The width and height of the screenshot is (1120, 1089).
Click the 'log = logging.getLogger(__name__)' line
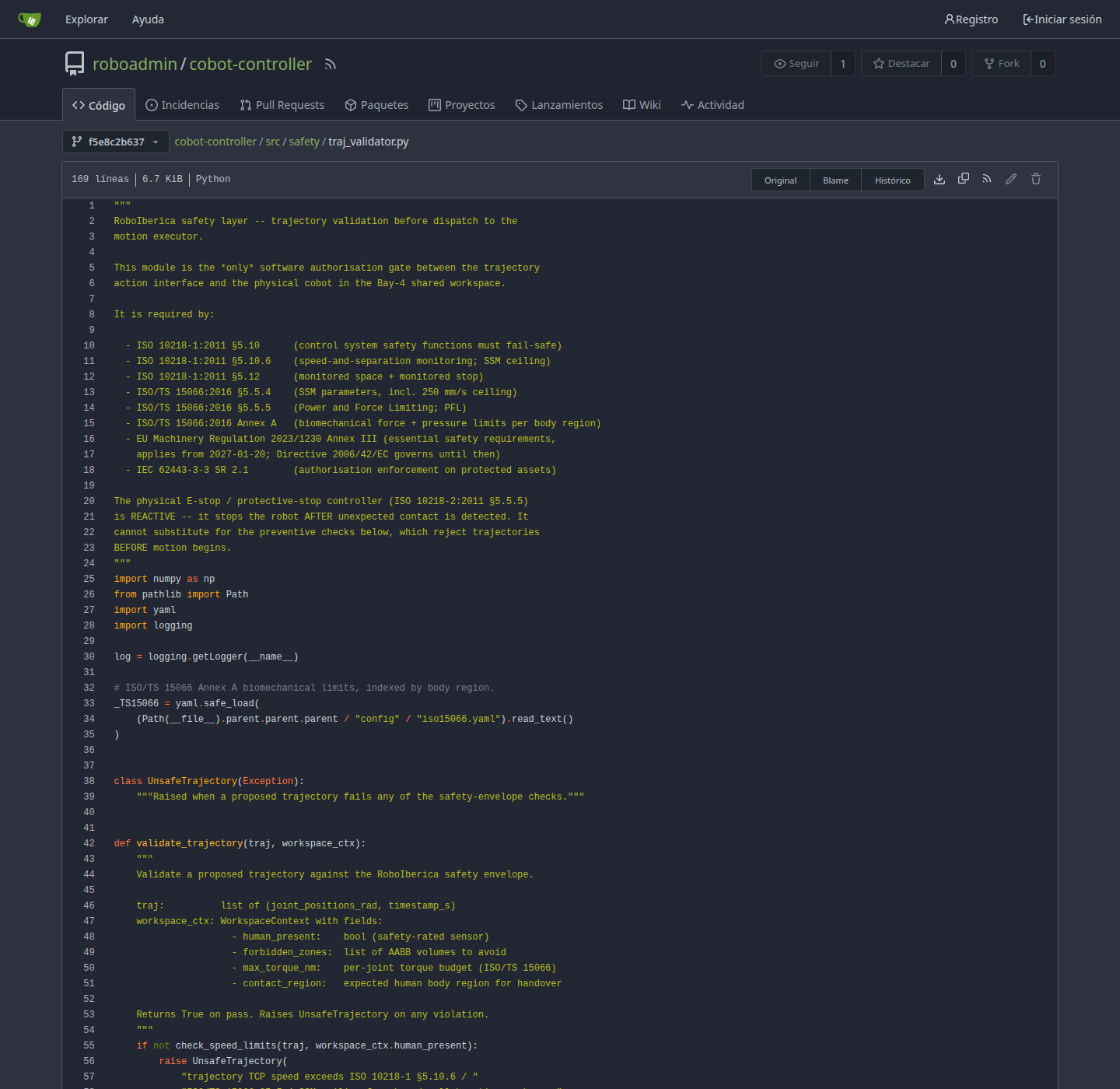[206, 657]
